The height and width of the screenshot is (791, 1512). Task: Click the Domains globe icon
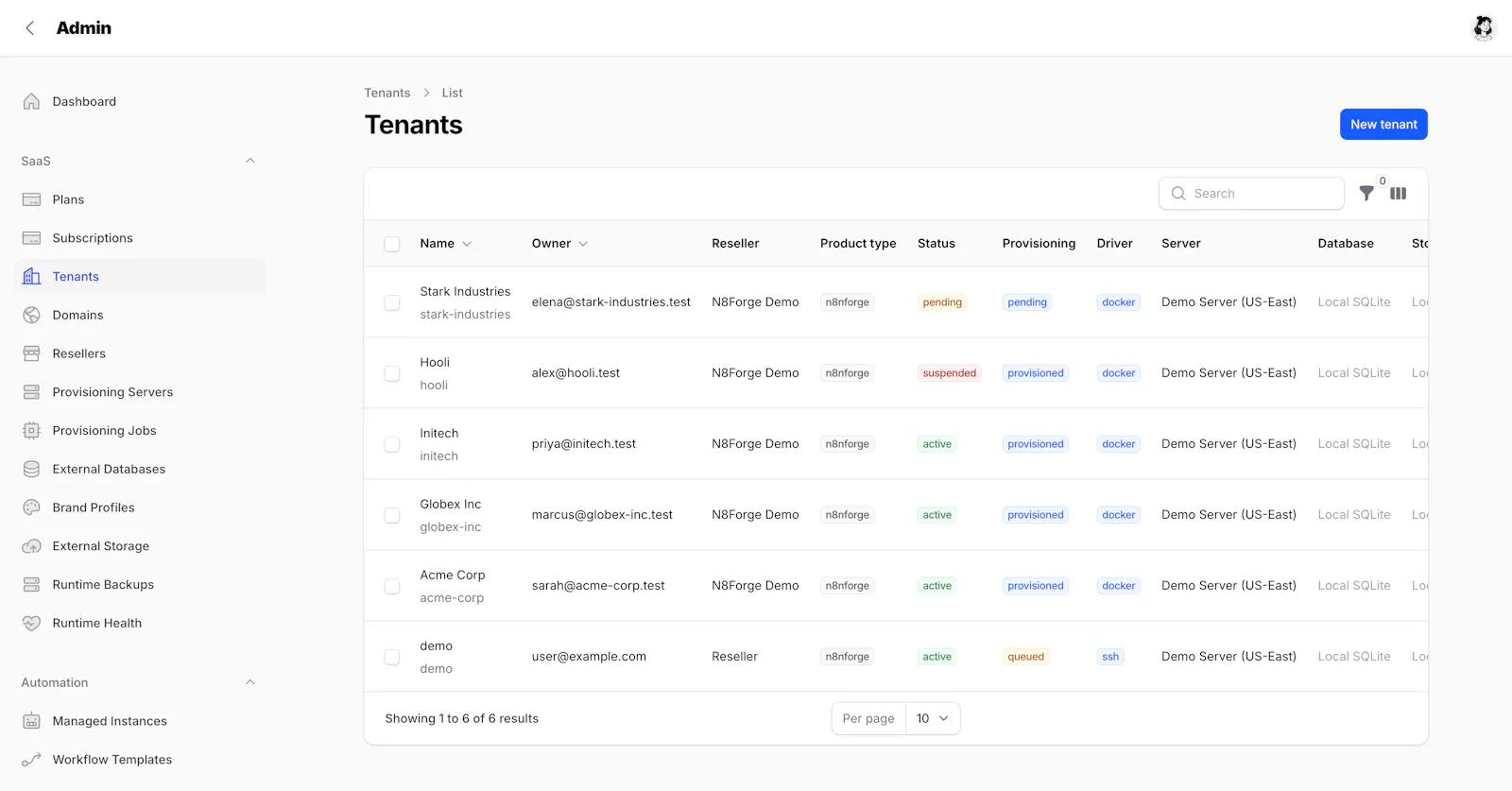pos(31,315)
